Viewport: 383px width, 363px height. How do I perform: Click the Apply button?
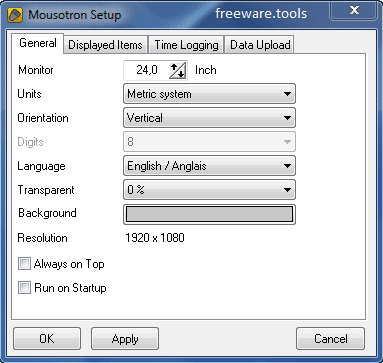pos(125,339)
